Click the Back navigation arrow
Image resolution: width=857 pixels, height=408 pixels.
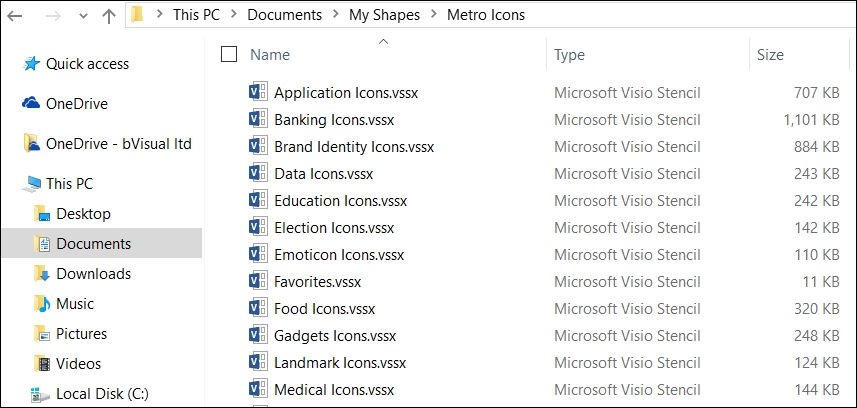click(14, 15)
